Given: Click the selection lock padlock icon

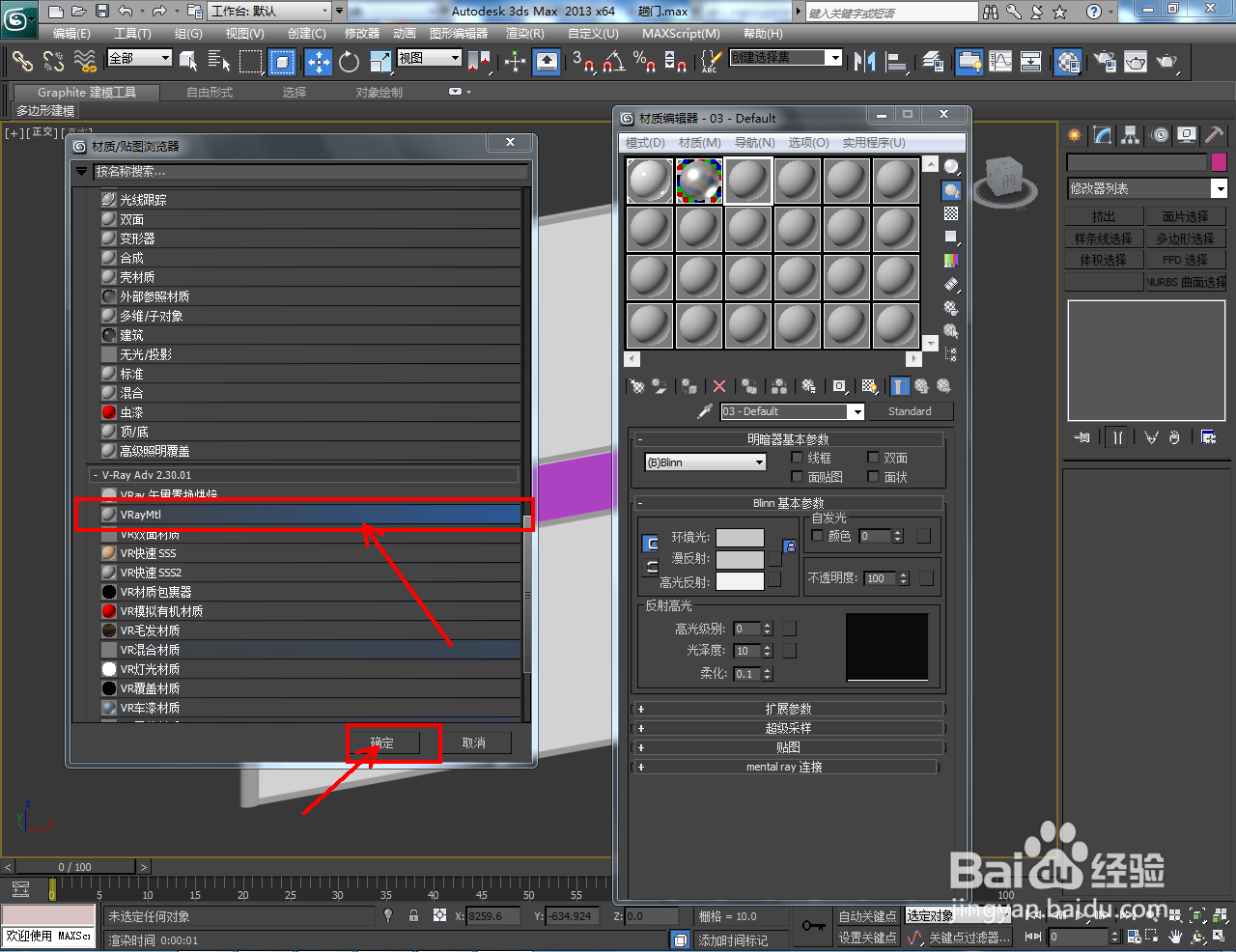Looking at the screenshot, I should click(x=413, y=915).
